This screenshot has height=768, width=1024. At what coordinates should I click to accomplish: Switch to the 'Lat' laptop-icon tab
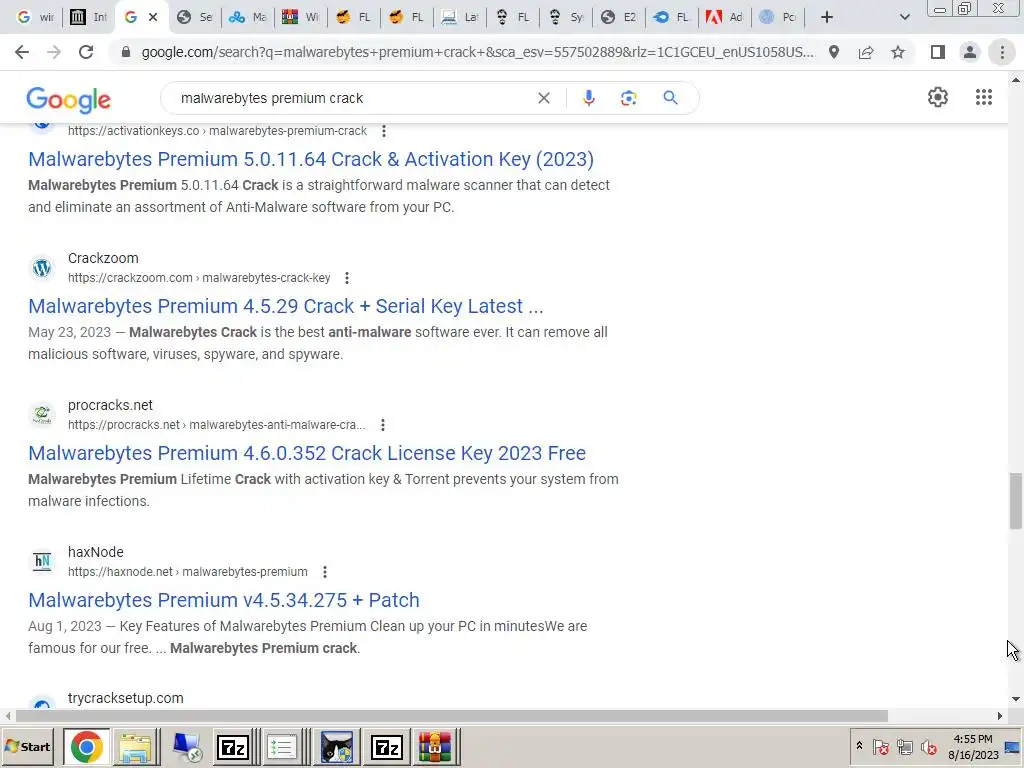pos(460,17)
